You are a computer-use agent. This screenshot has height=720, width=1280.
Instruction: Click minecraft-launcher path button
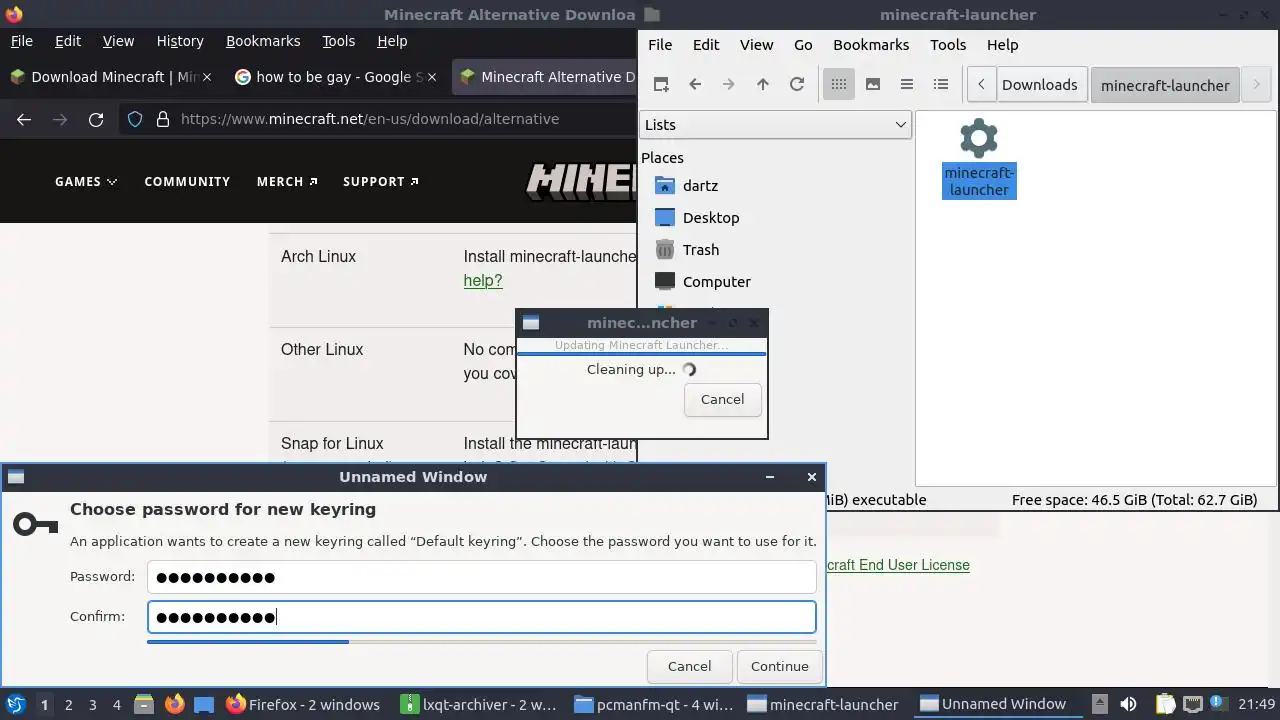[1165, 85]
